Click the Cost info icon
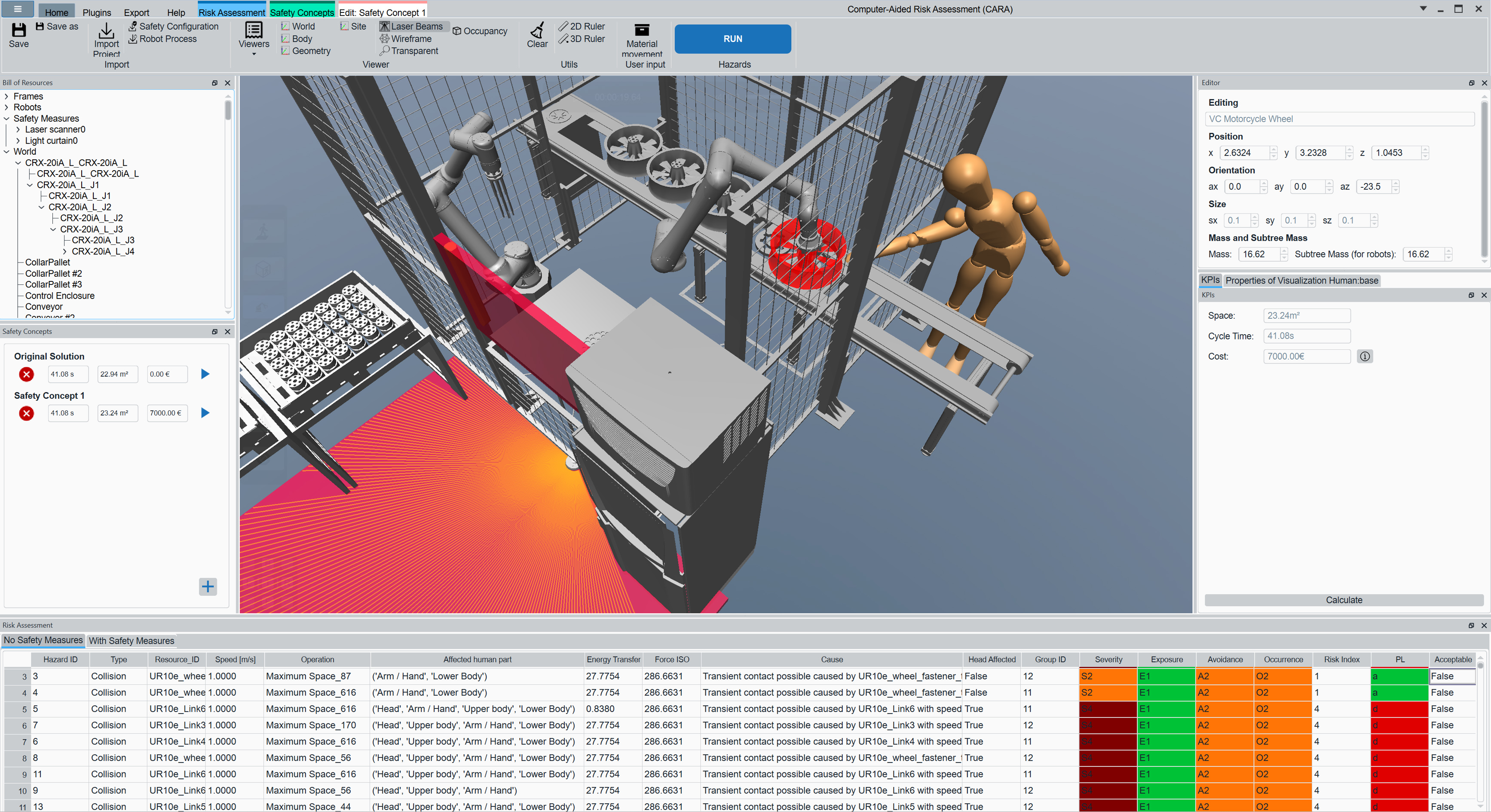Image resolution: width=1491 pixels, height=812 pixels. (1364, 357)
